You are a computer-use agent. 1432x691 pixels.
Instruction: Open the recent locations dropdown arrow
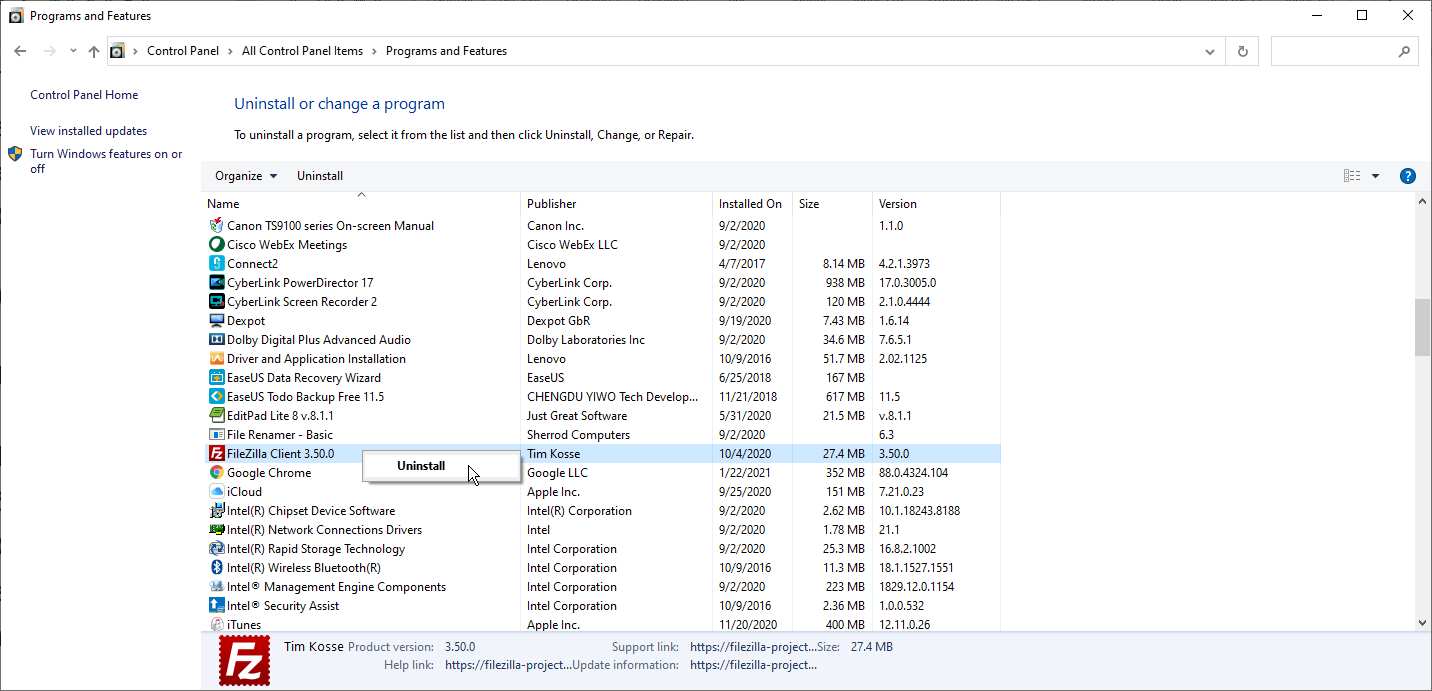[x=73, y=51]
